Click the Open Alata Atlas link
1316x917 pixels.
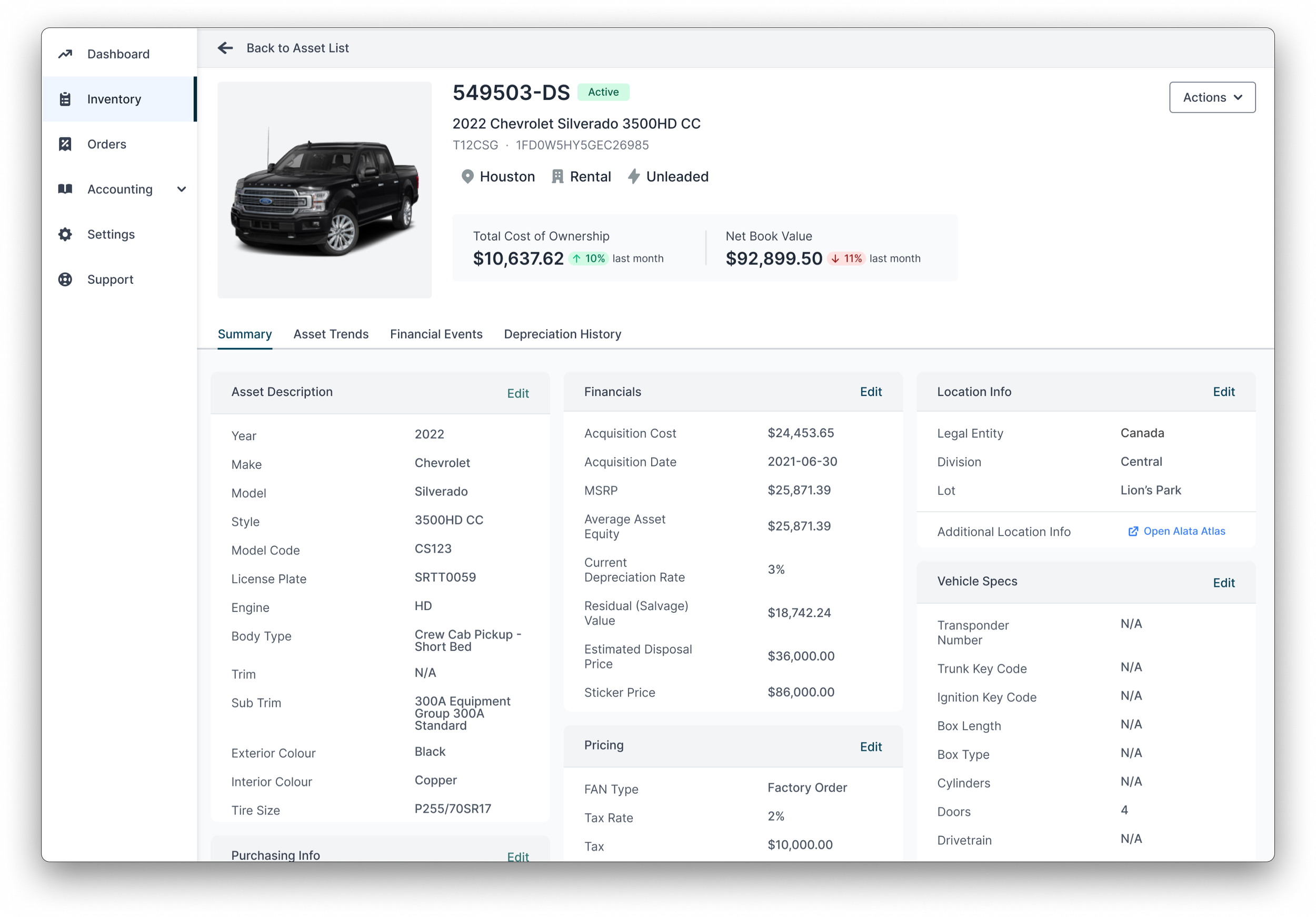(x=1183, y=531)
